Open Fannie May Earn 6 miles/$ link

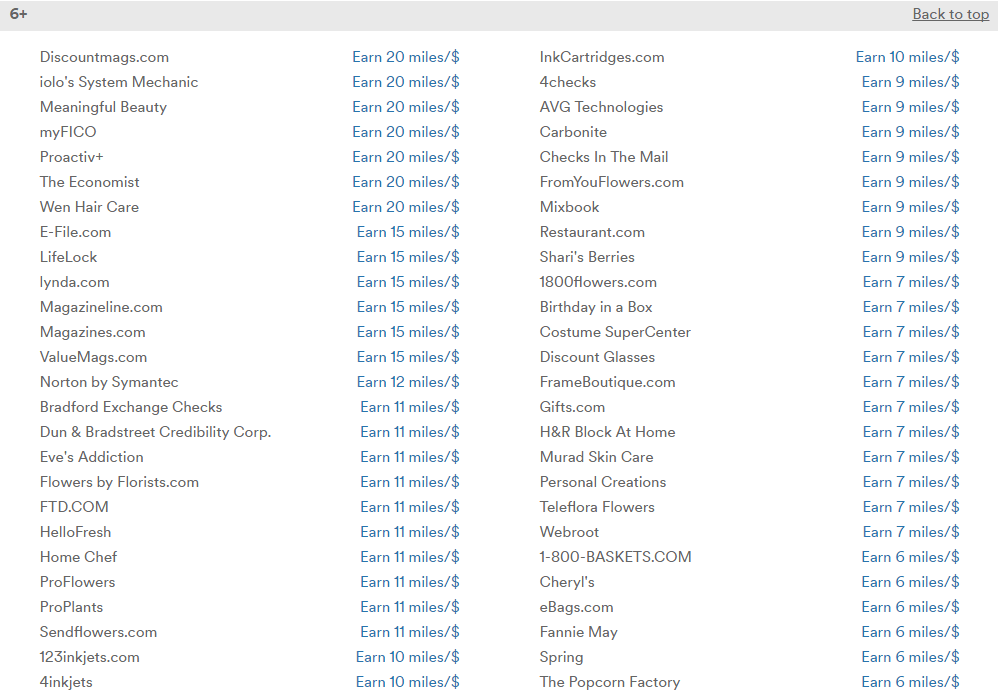pos(910,632)
